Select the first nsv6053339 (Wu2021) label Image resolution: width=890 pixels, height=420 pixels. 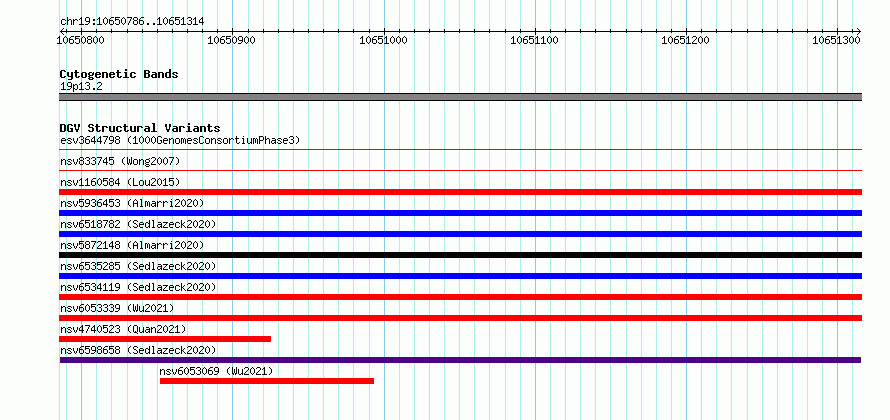point(117,308)
